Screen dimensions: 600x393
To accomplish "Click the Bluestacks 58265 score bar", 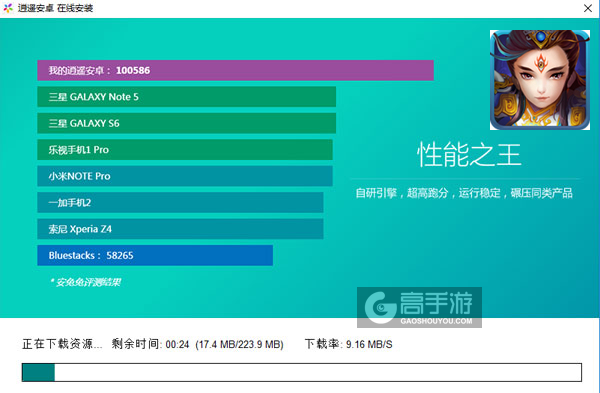I will click(x=155, y=255).
